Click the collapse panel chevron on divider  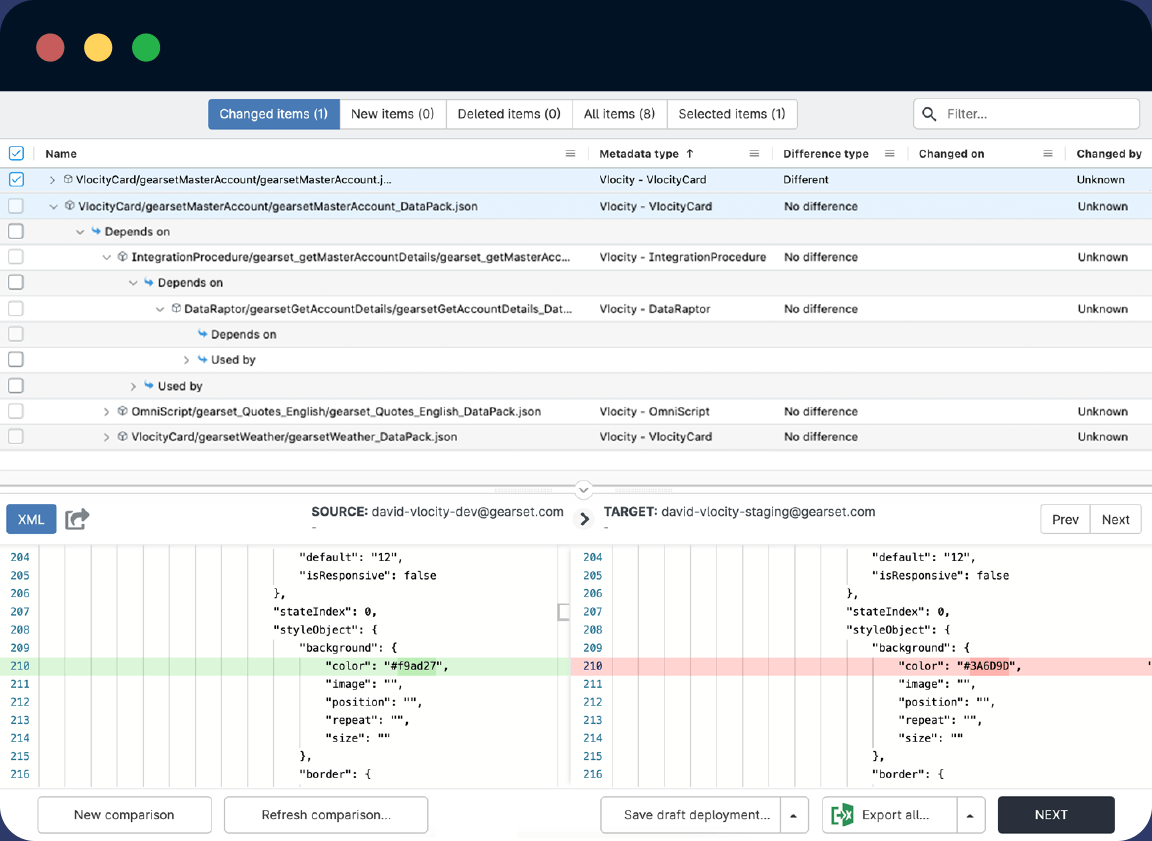coord(584,490)
